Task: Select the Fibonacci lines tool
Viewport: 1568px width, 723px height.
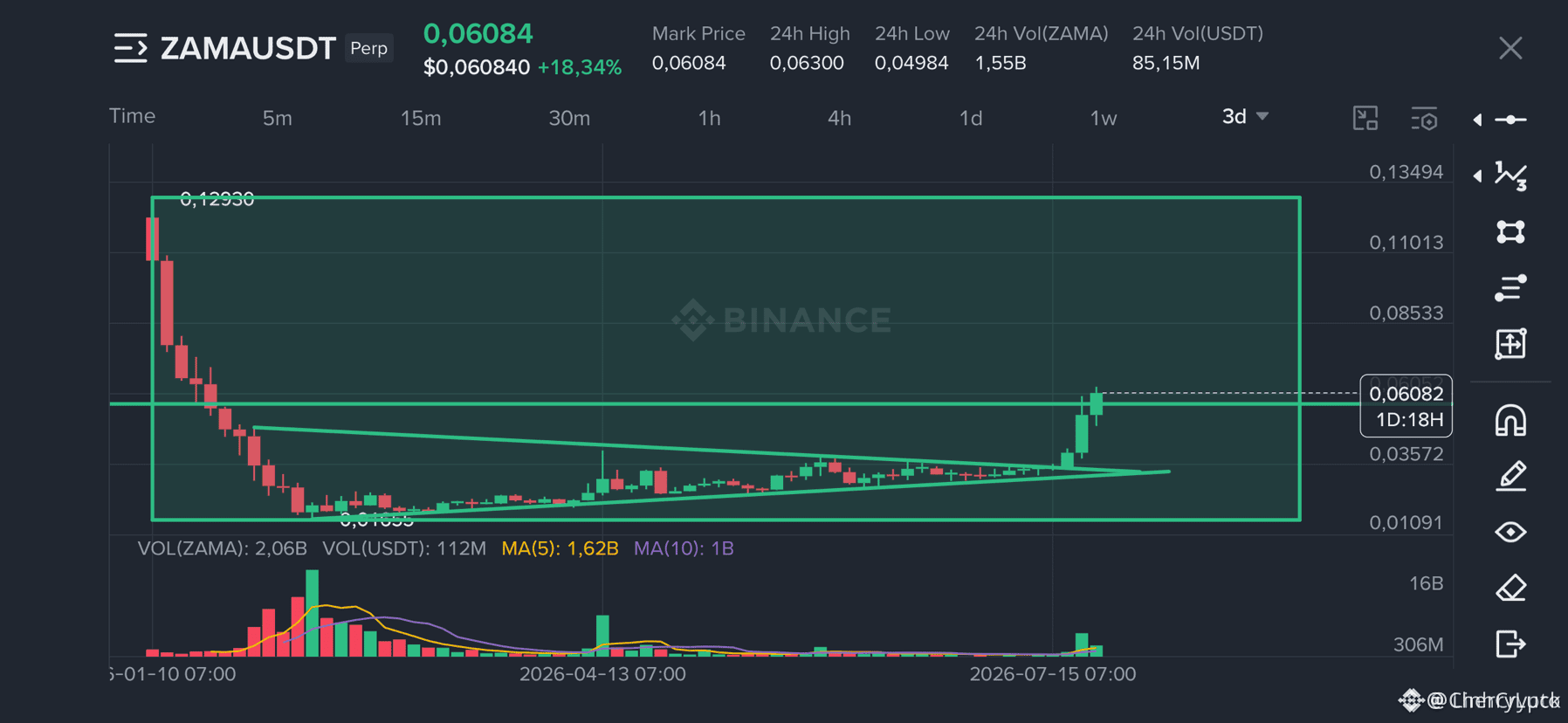Action: click(x=1511, y=287)
